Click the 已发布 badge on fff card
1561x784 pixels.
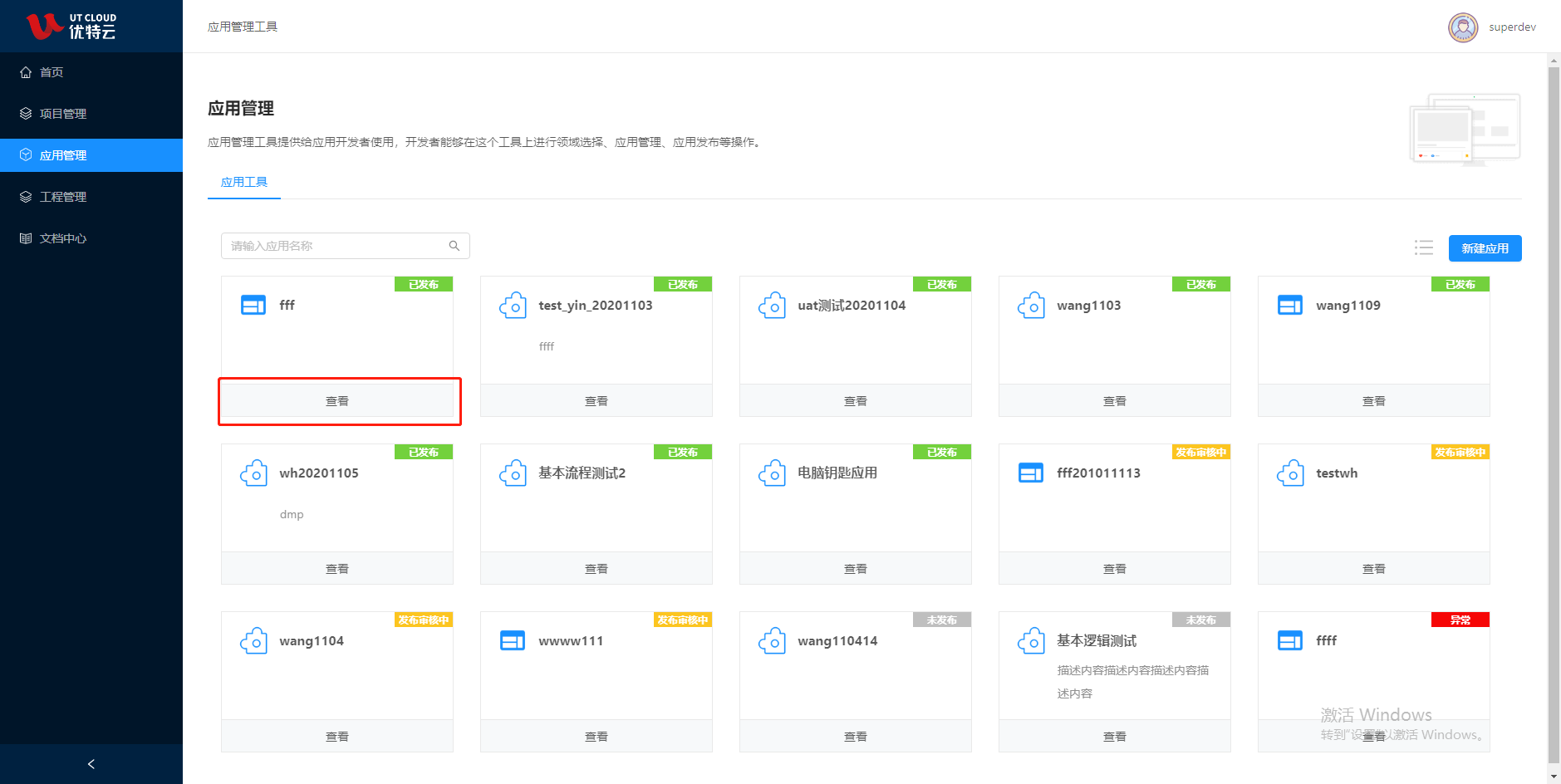point(424,284)
